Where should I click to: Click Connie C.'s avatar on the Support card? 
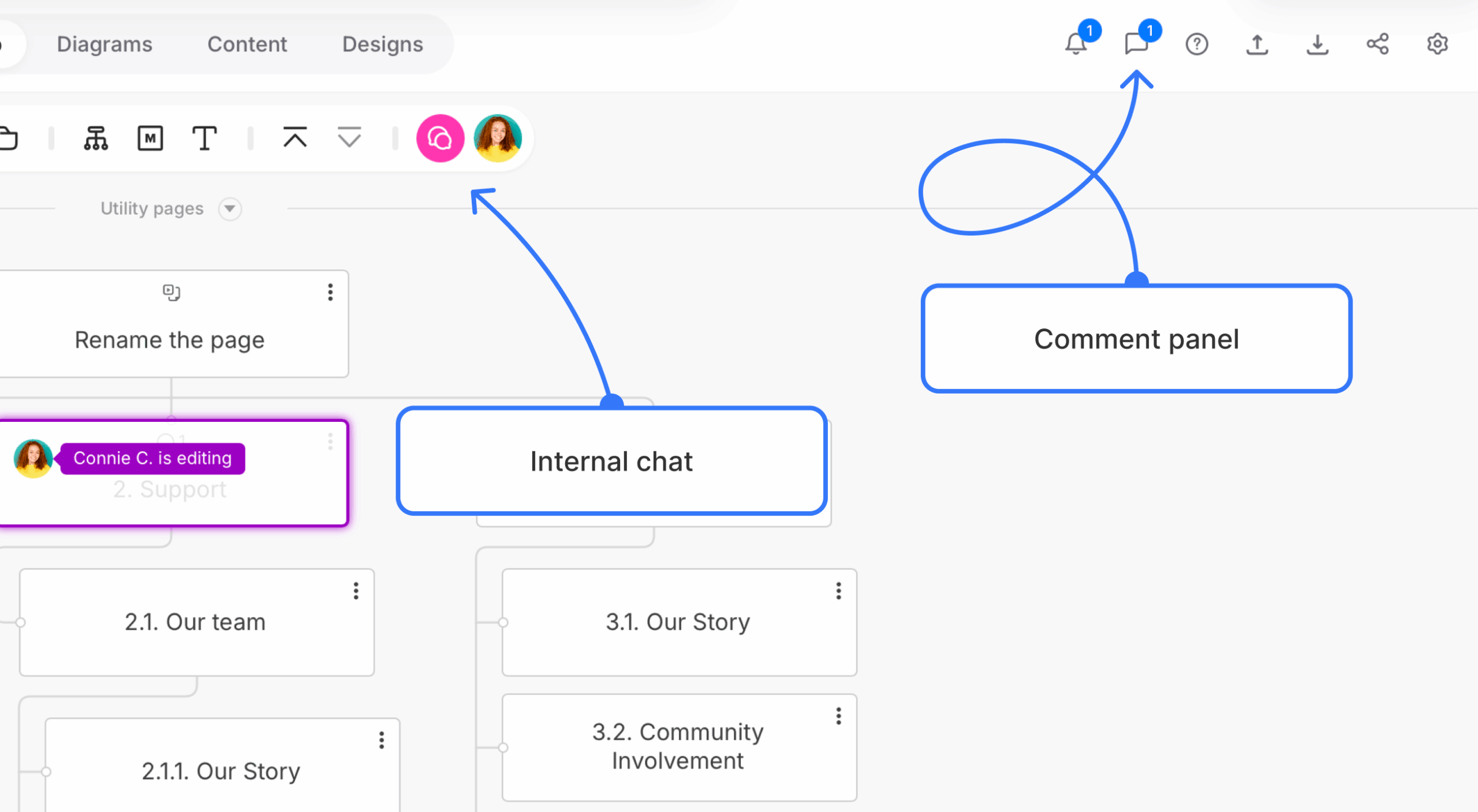point(33,458)
